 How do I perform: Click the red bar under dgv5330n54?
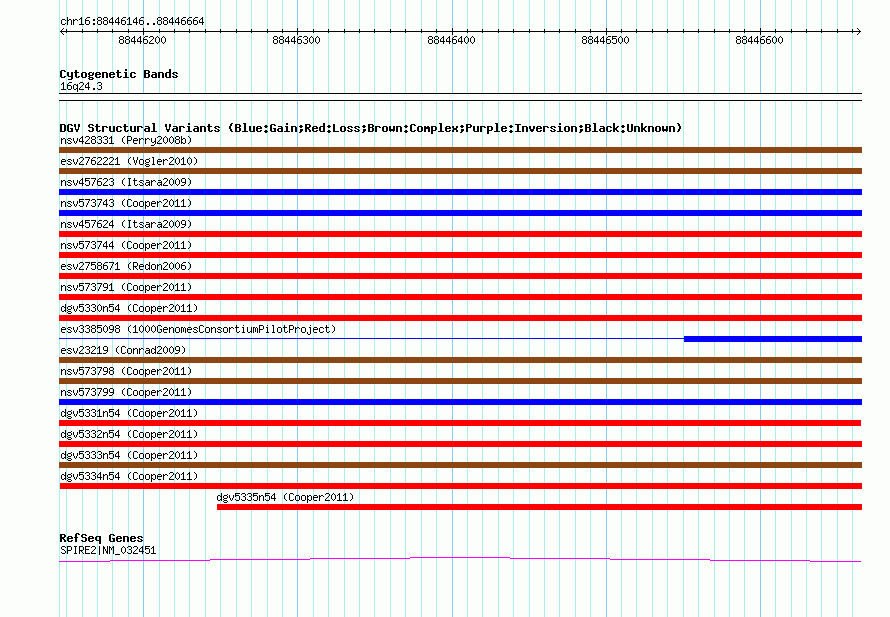click(x=460, y=318)
